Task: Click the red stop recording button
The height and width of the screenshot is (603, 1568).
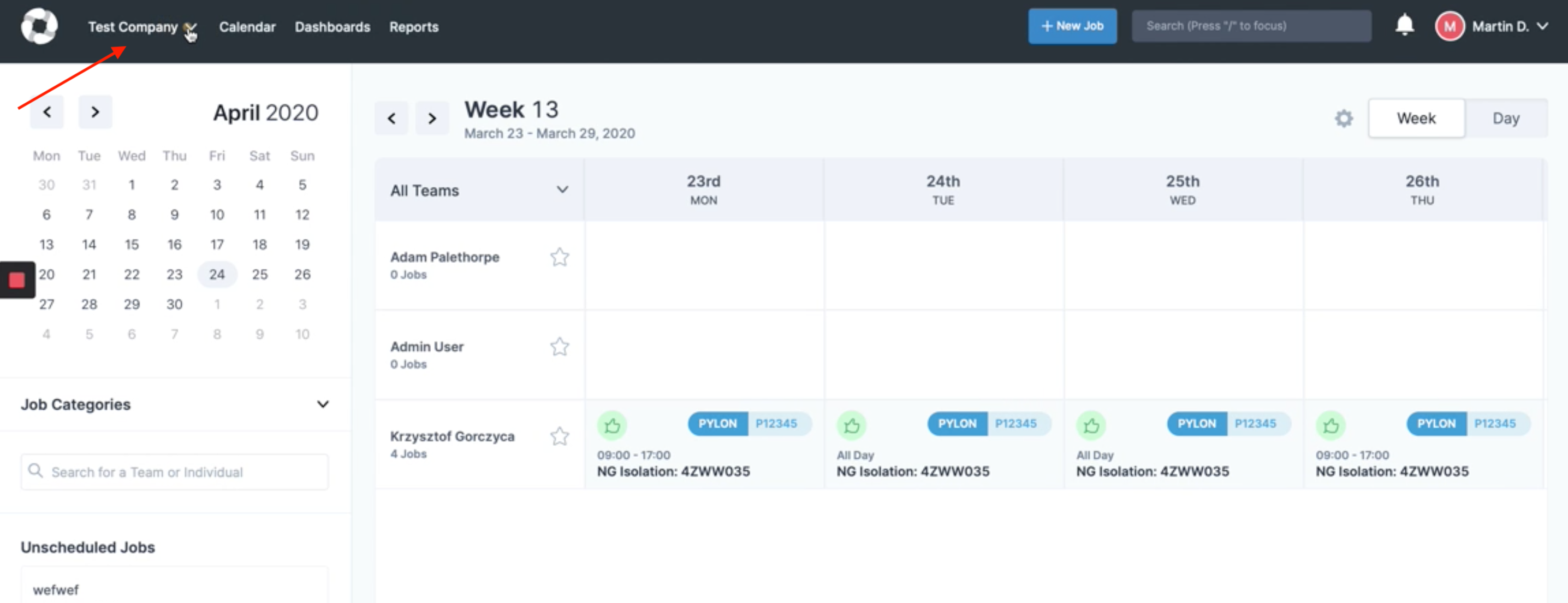Action: [17, 280]
